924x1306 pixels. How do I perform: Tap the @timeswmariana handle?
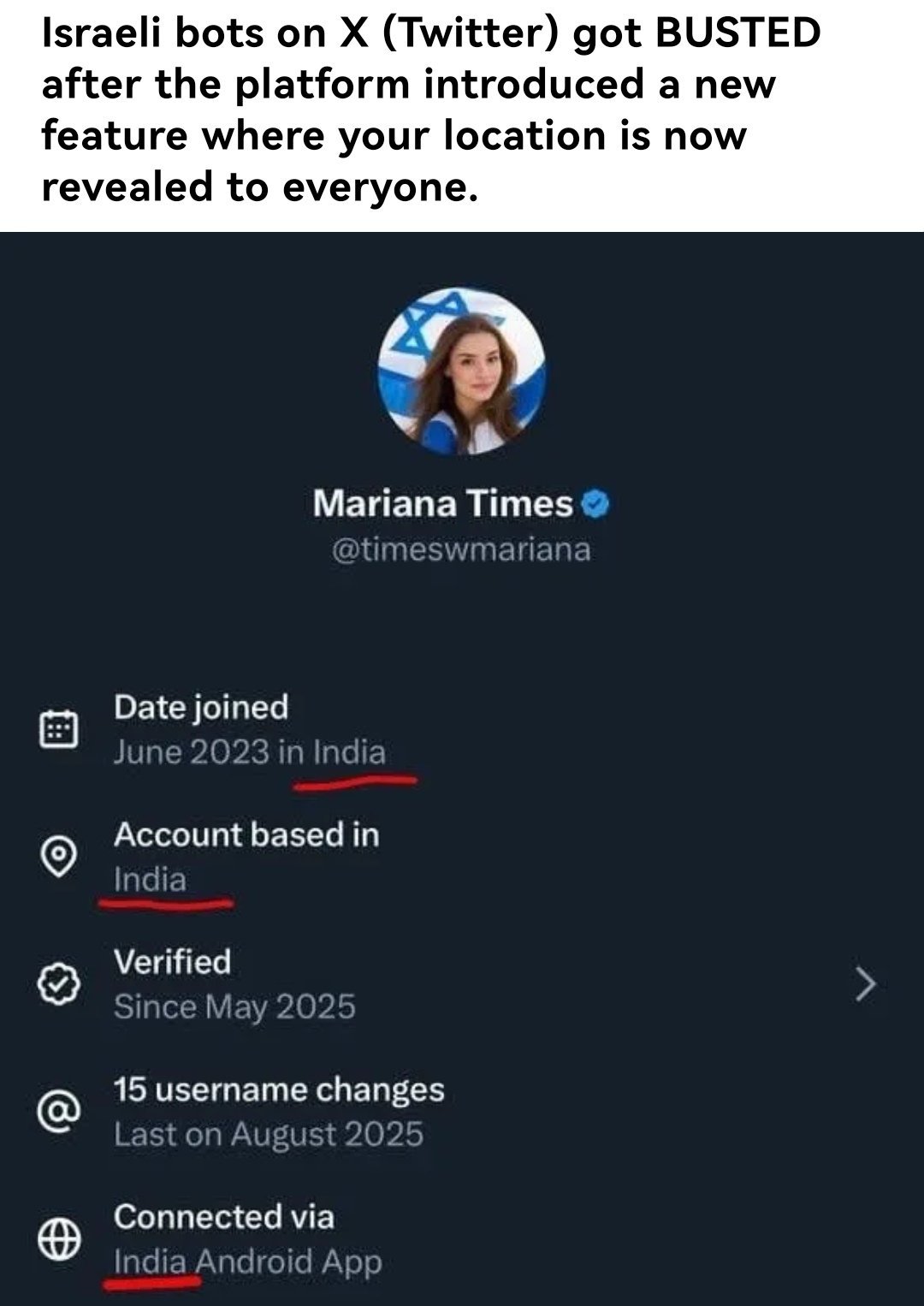point(461,549)
